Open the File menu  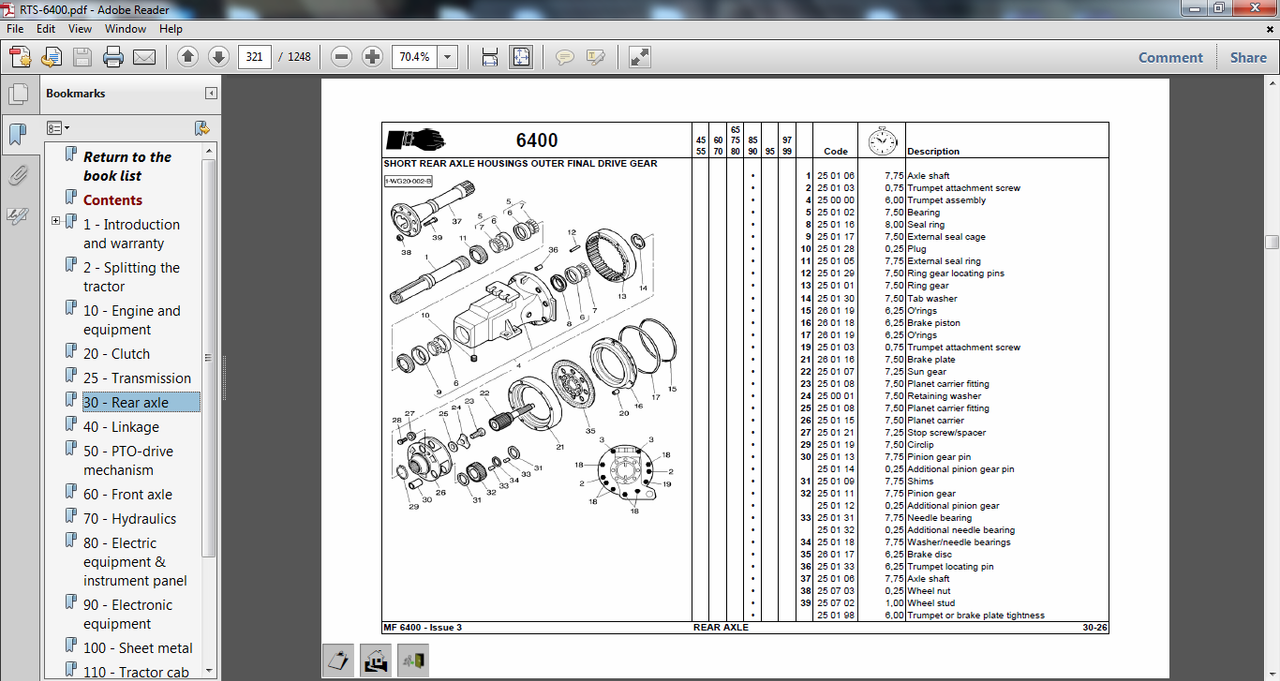click(x=16, y=29)
